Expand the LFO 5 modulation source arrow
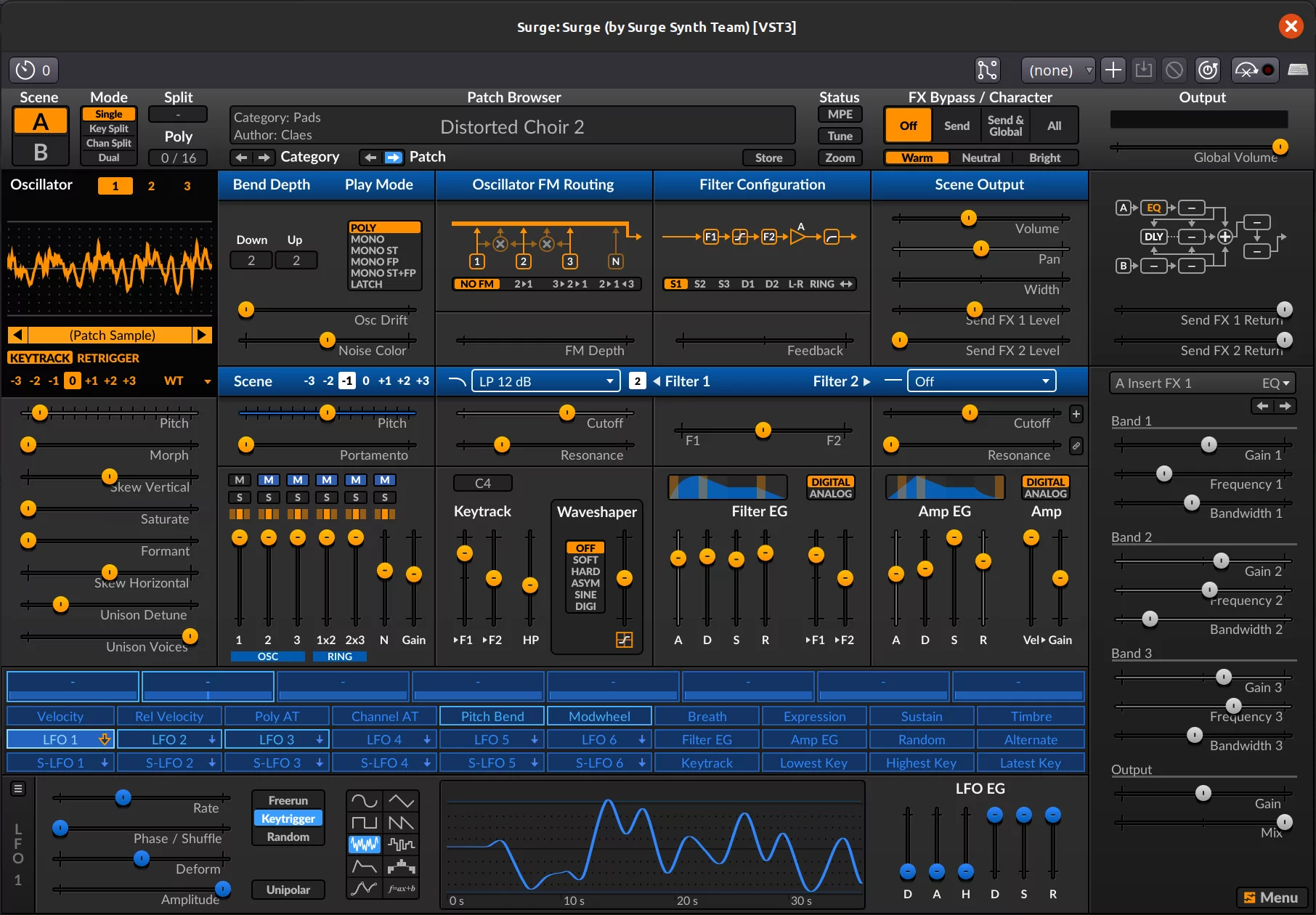1316x915 pixels. [x=535, y=739]
